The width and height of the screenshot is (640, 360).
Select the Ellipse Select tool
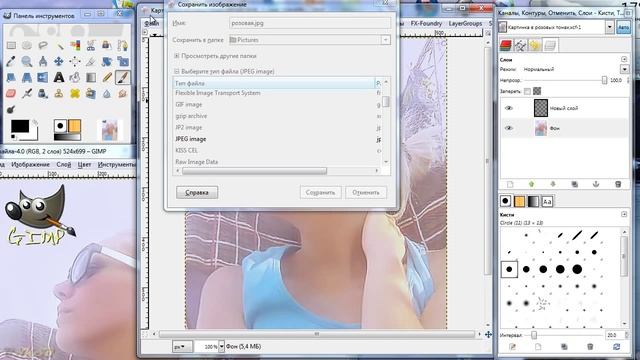(x=27, y=45)
